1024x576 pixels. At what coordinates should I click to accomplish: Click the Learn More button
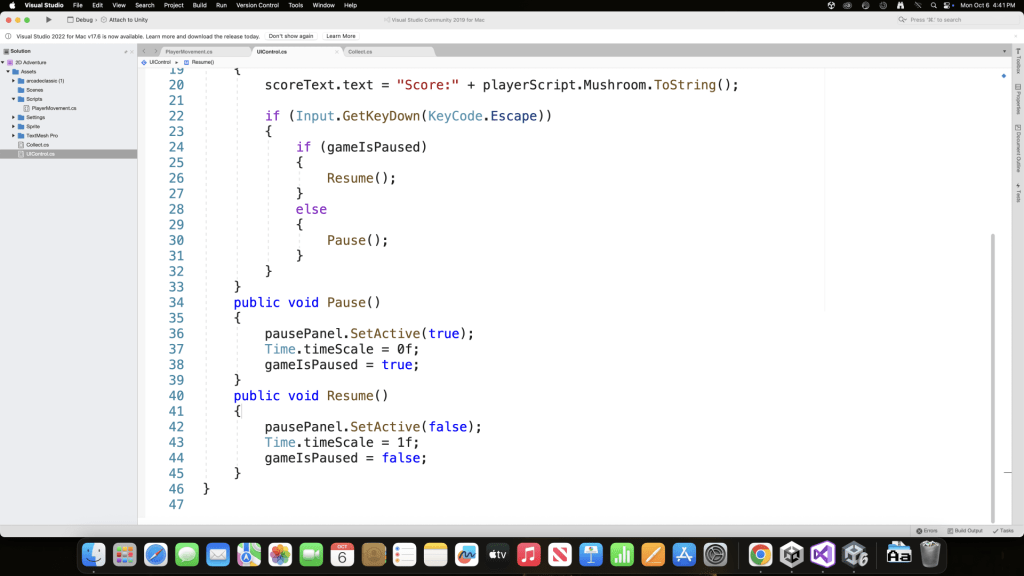(341, 36)
